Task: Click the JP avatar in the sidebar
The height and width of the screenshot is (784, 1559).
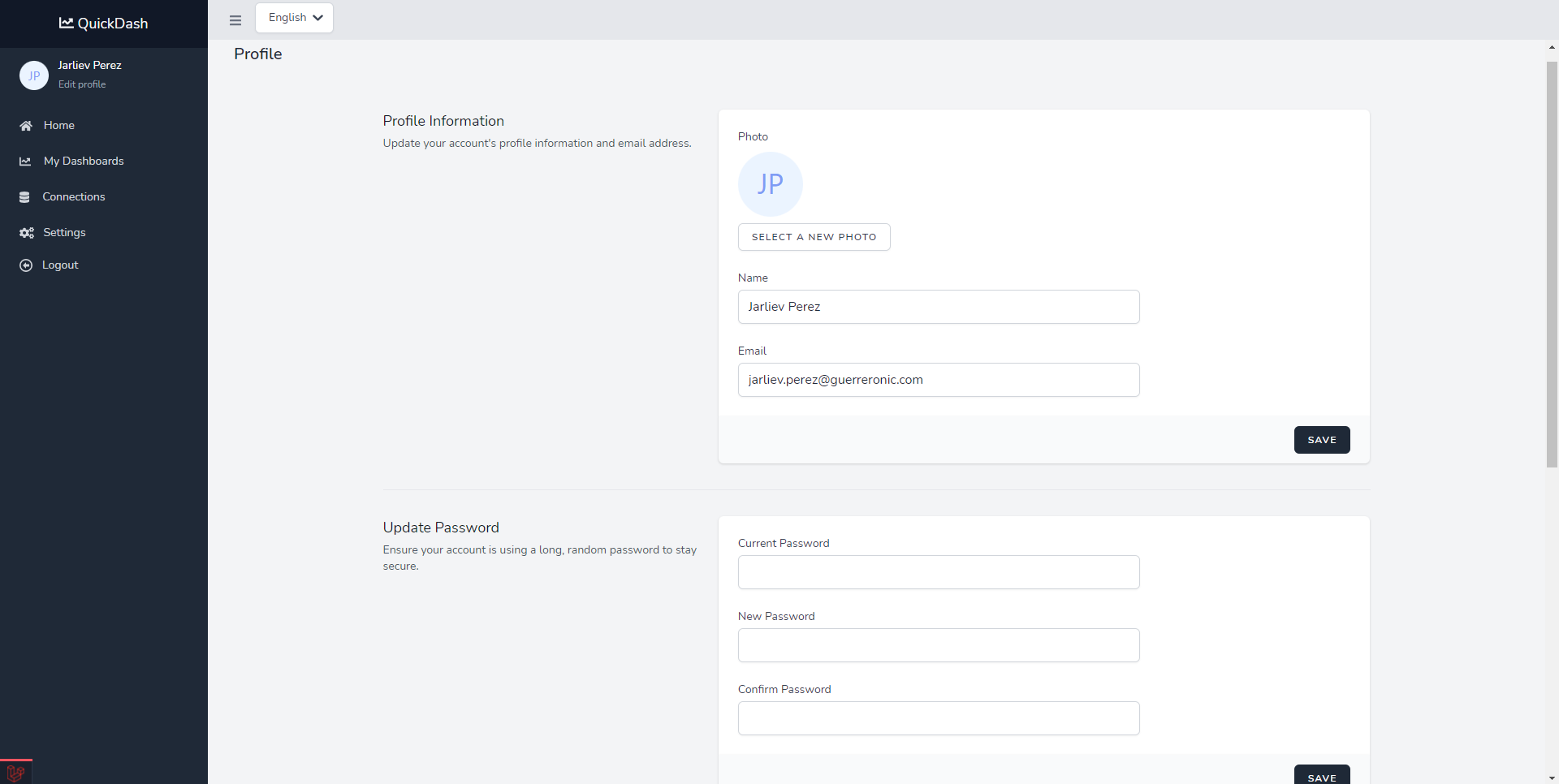Action: click(34, 75)
